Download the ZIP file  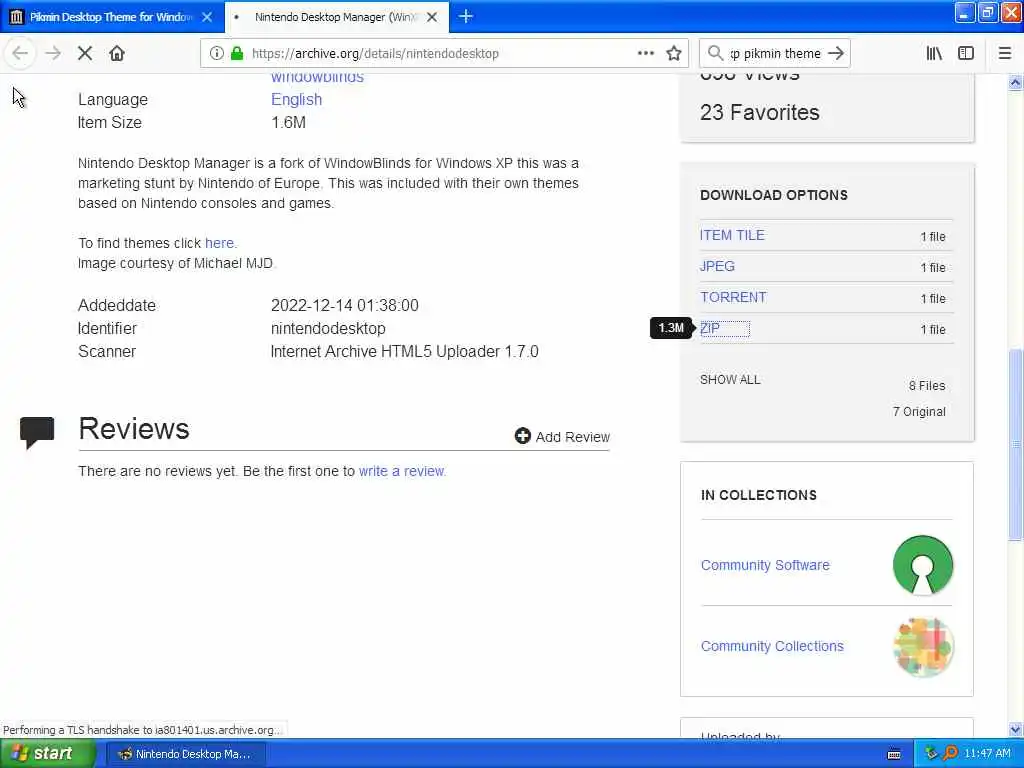710,328
